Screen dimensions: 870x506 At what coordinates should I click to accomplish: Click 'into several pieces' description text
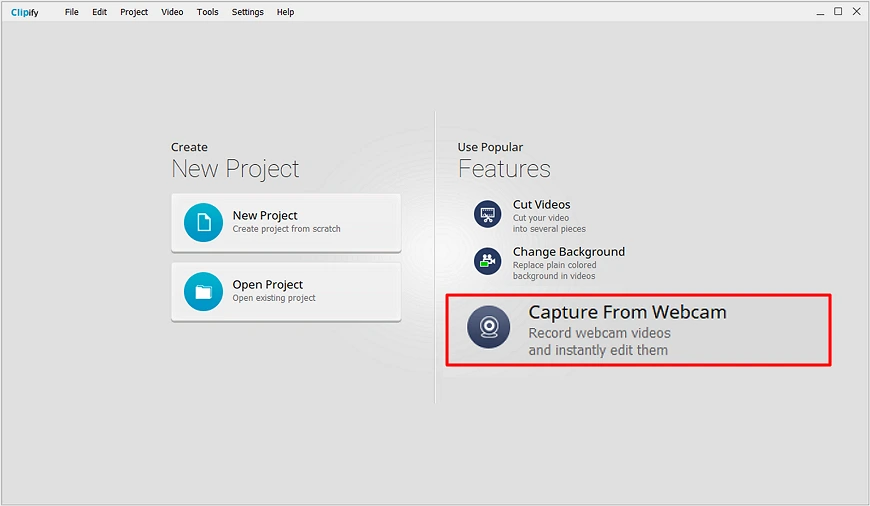(x=549, y=229)
